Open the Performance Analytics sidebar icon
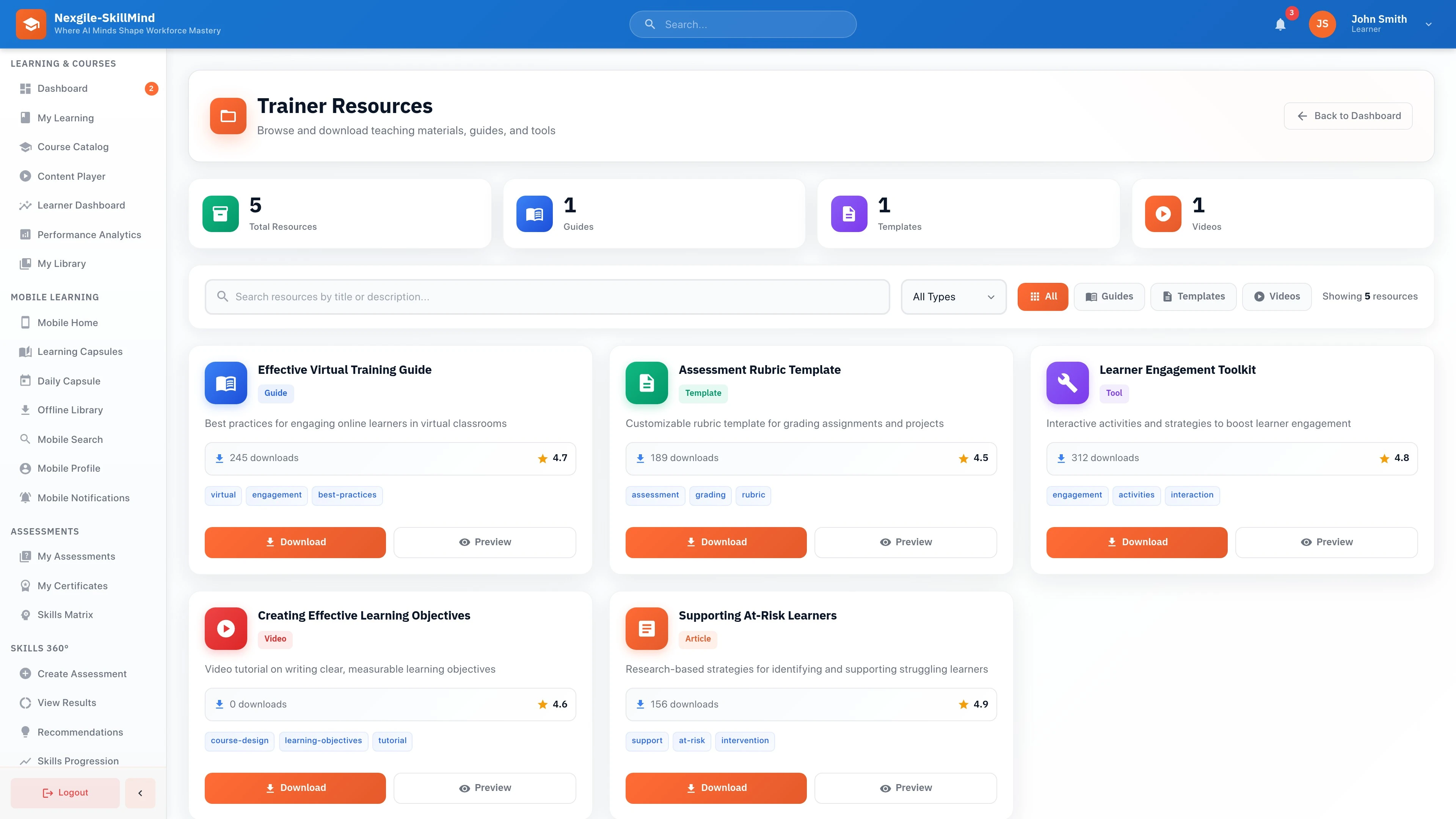The width and height of the screenshot is (1456, 819). [x=25, y=234]
